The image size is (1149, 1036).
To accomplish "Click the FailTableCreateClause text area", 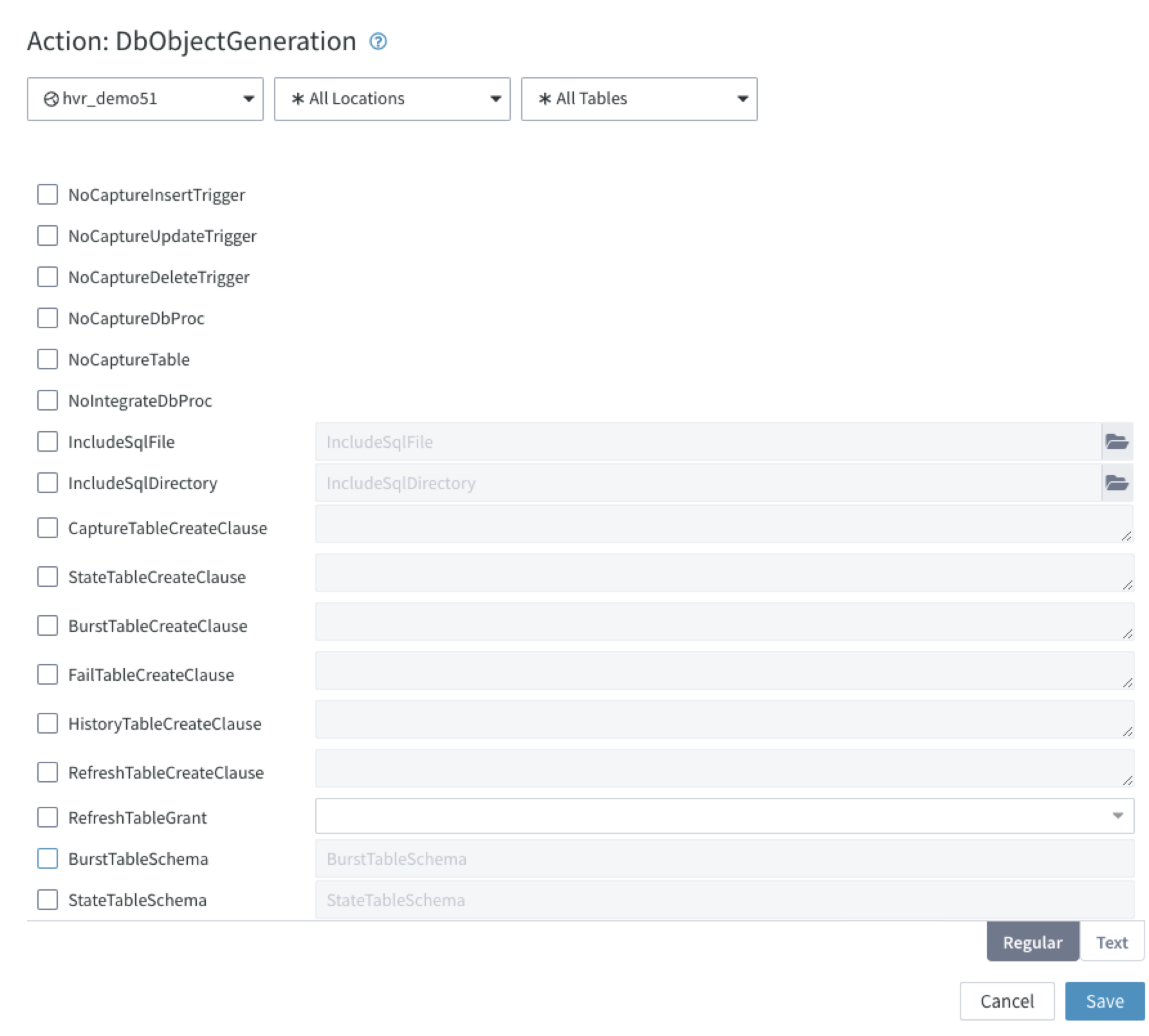I will [724, 671].
